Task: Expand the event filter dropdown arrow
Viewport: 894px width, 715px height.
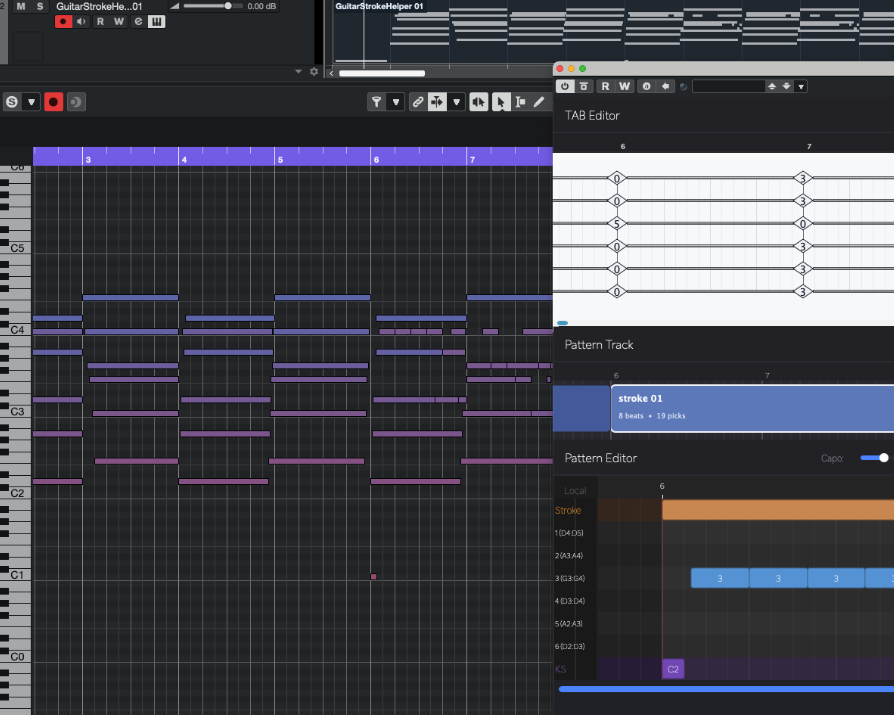Action: (396, 102)
